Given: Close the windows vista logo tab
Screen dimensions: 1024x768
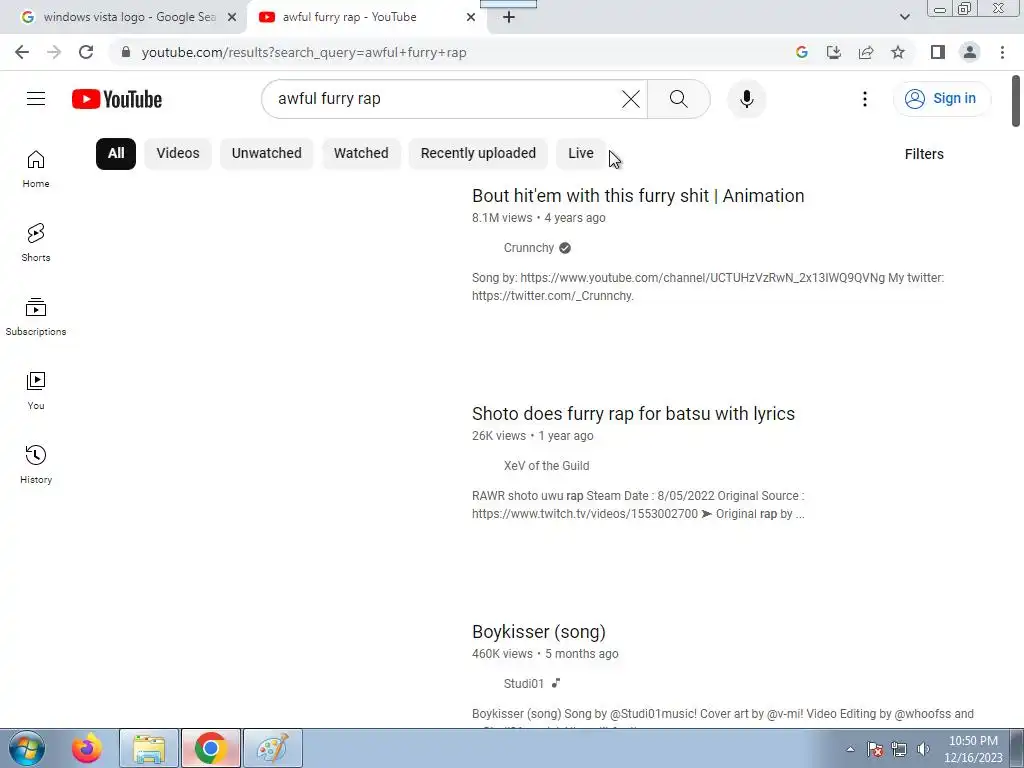Looking at the screenshot, I should (232, 17).
